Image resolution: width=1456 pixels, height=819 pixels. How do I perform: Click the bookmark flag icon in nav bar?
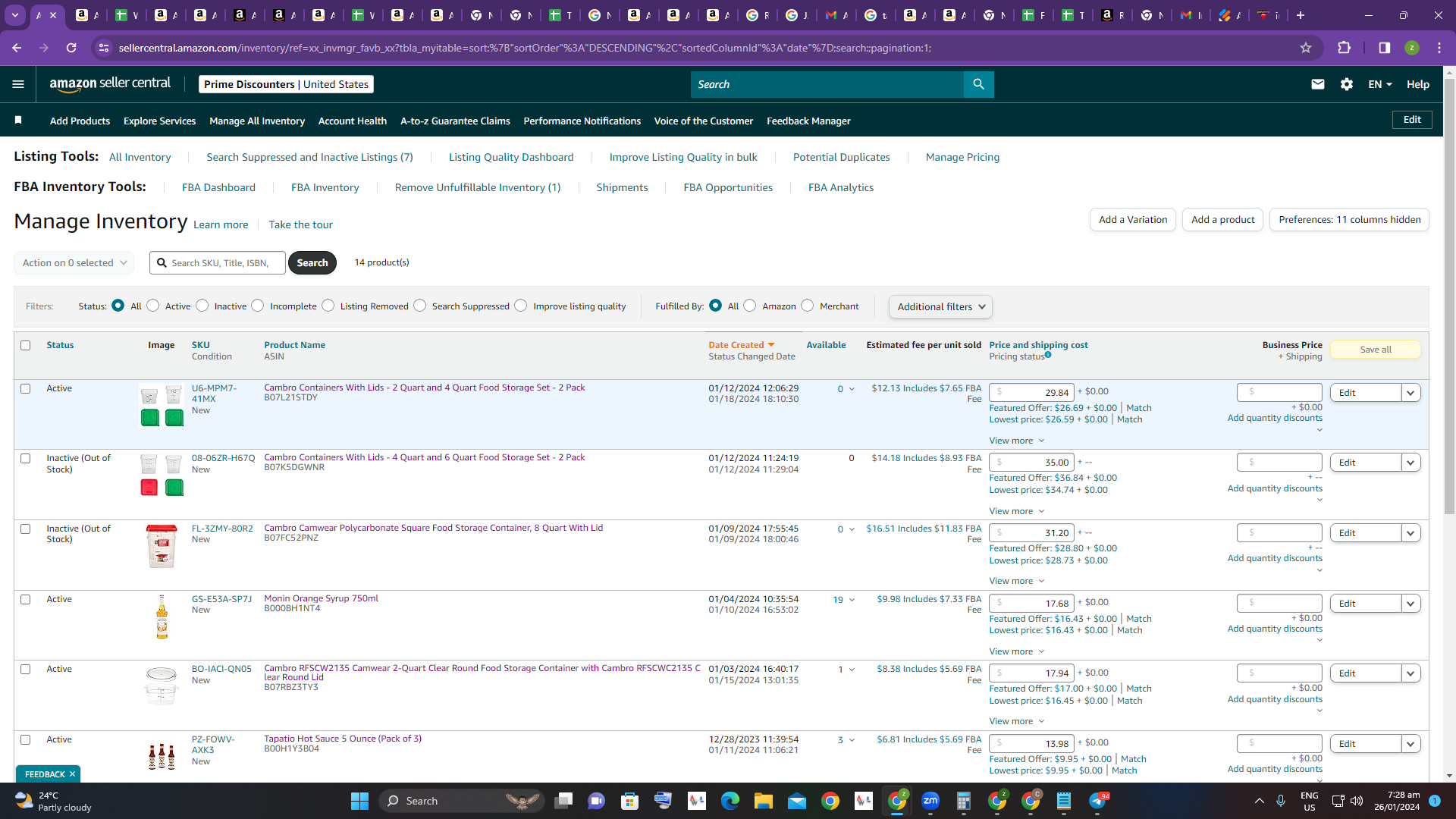click(18, 120)
